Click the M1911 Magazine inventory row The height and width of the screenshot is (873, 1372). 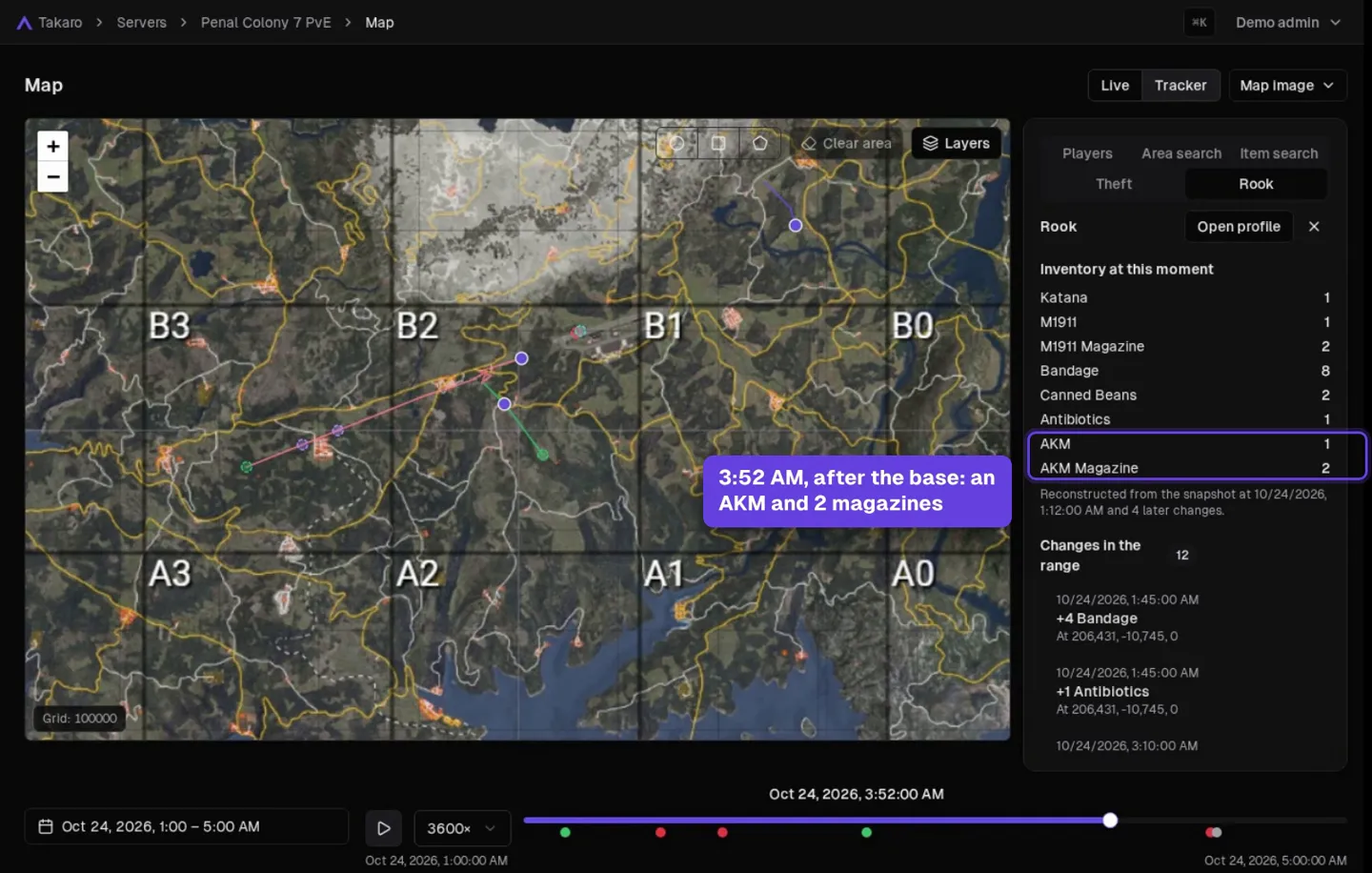coord(1184,346)
